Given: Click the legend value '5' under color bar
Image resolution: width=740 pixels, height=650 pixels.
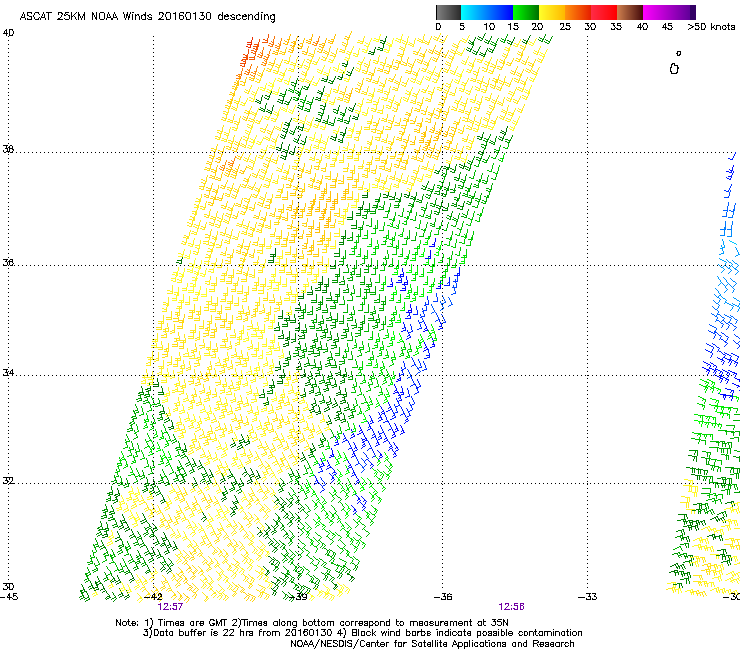Looking at the screenshot, I should [x=462, y=27].
